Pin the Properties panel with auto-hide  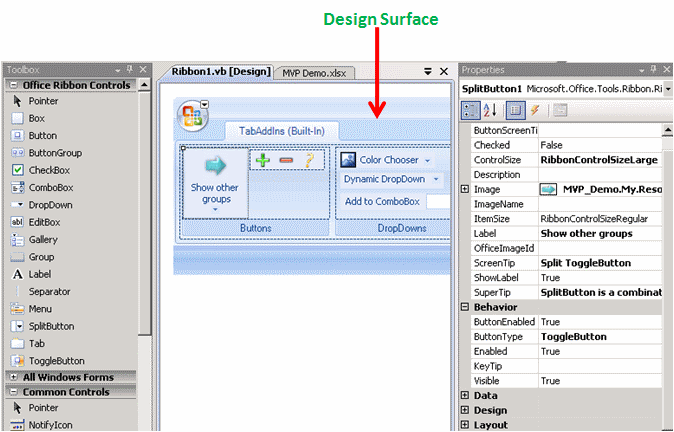pyautogui.click(x=654, y=69)
